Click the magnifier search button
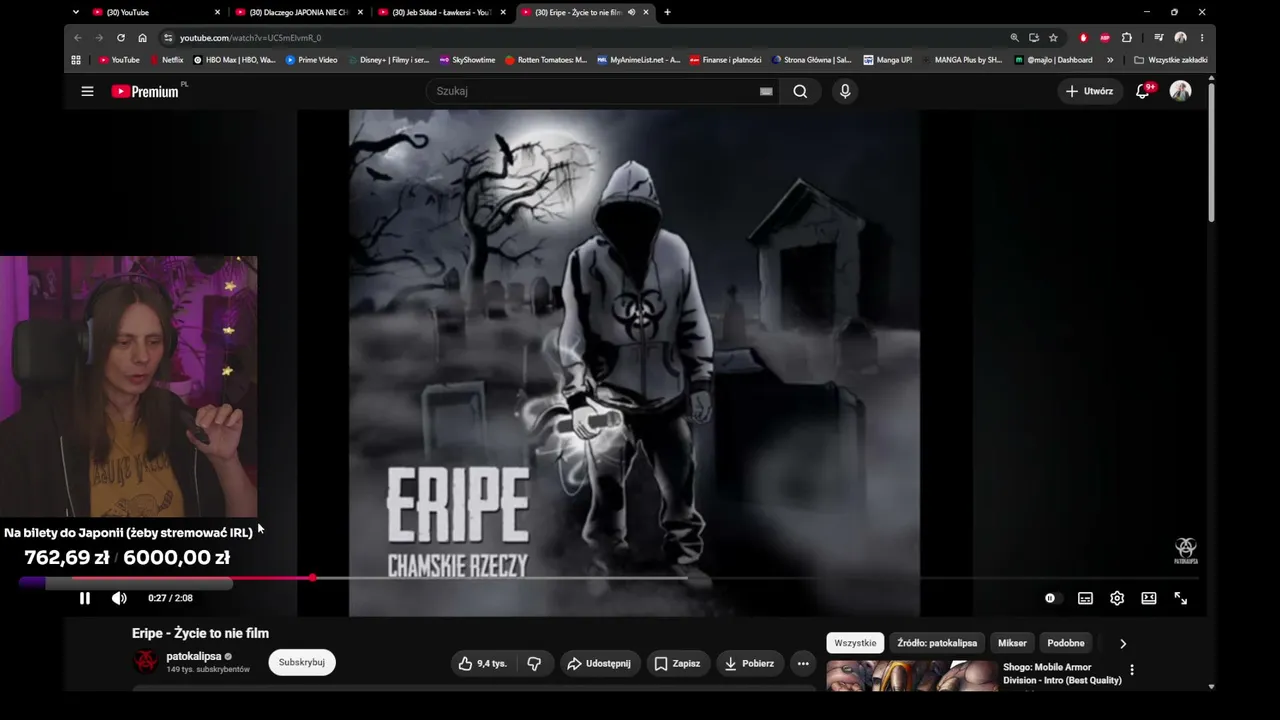1280x720 pixels. coord(800,91)
